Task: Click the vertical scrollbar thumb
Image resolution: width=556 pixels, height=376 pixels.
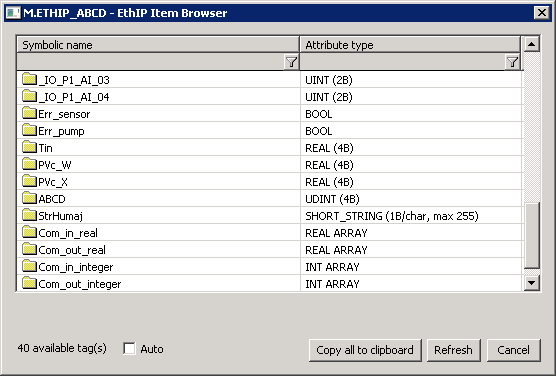Action: [531, 235]
